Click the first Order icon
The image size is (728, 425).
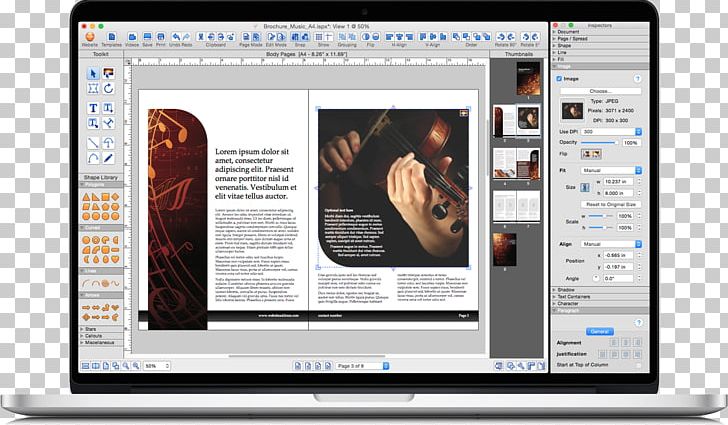pyautogui.click(x=456, y=37)
